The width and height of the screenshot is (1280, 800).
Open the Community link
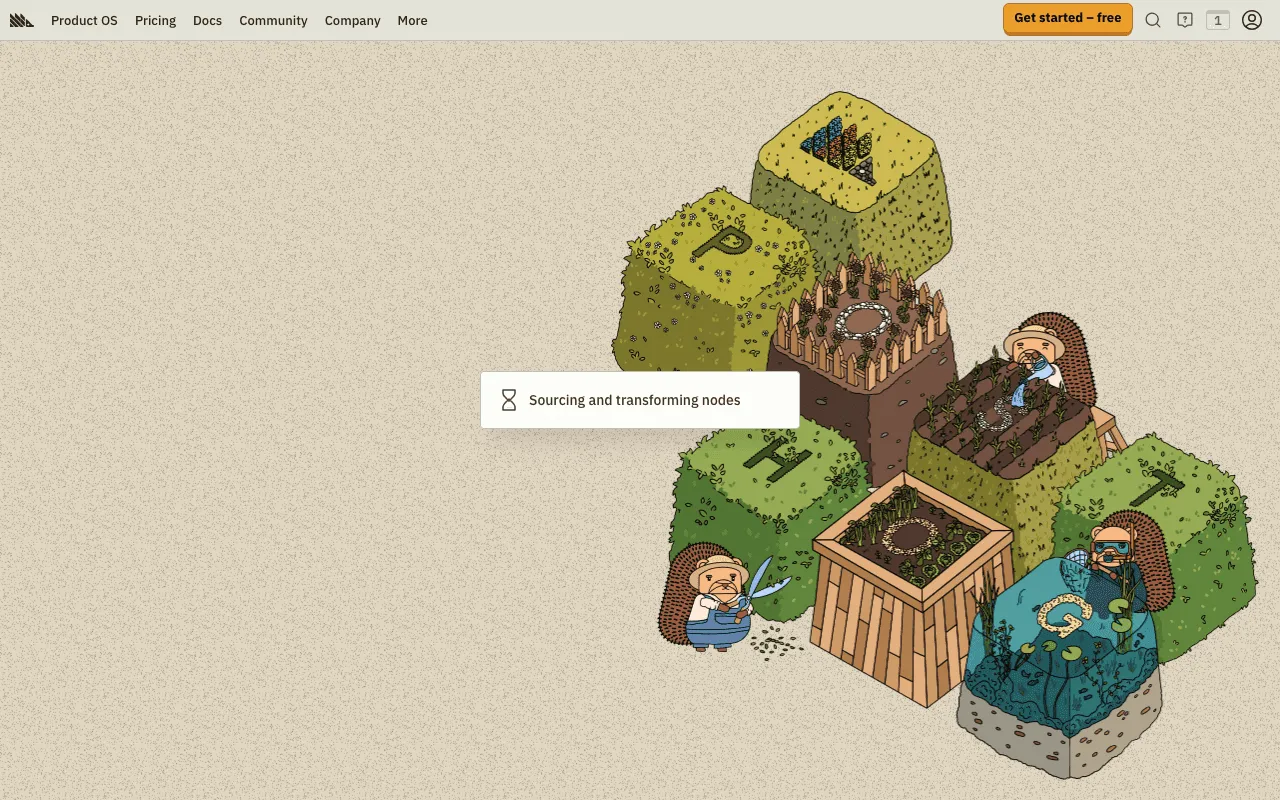[273, 20]
